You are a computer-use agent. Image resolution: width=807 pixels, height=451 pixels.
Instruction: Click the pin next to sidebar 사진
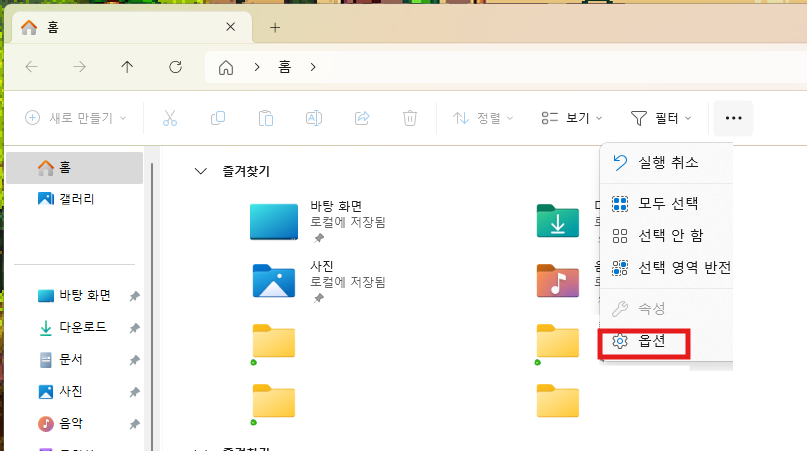134,392
